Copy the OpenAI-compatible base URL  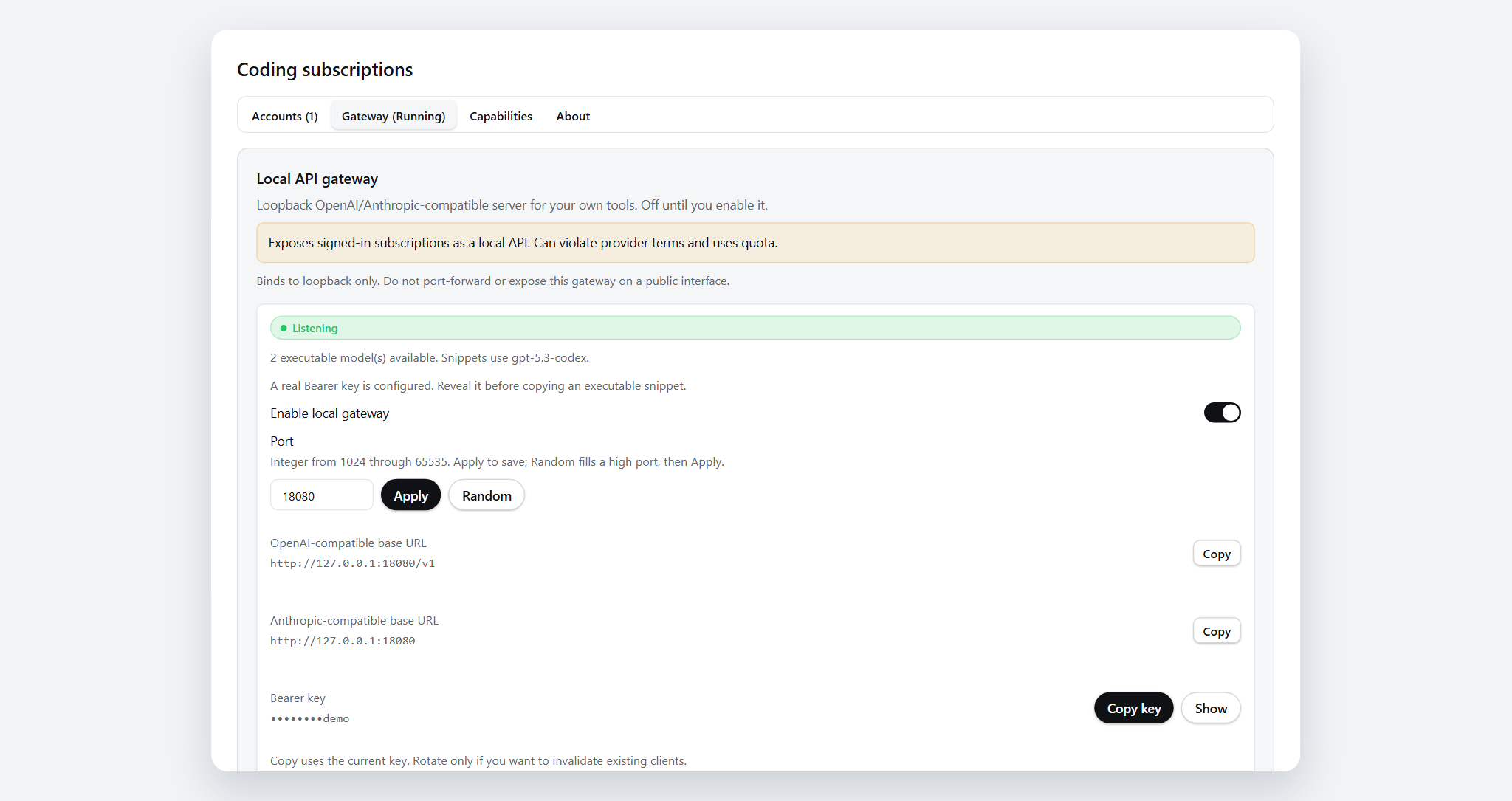coord(1216,554)
